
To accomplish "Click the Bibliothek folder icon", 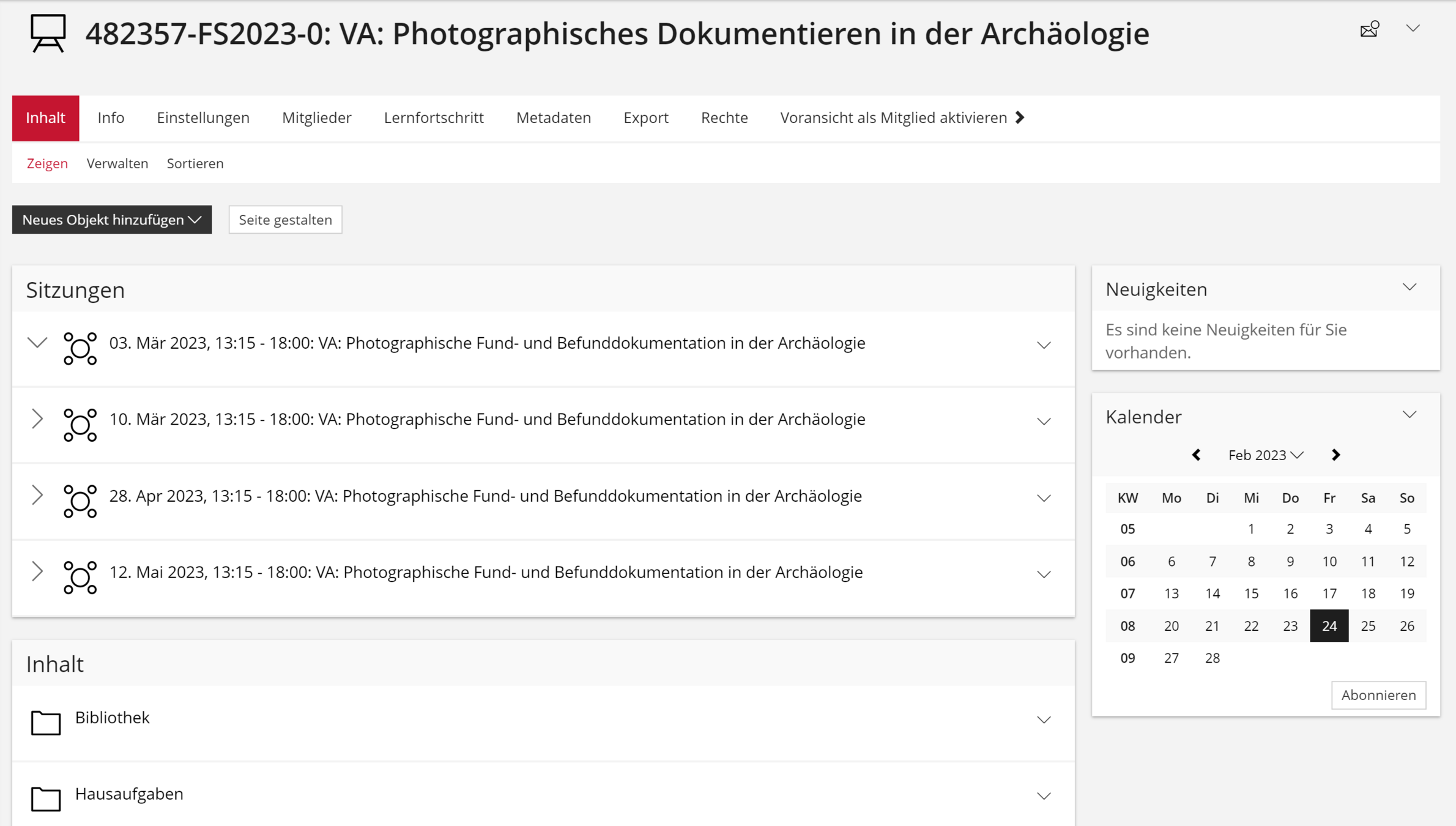I will tap(46, 723).
